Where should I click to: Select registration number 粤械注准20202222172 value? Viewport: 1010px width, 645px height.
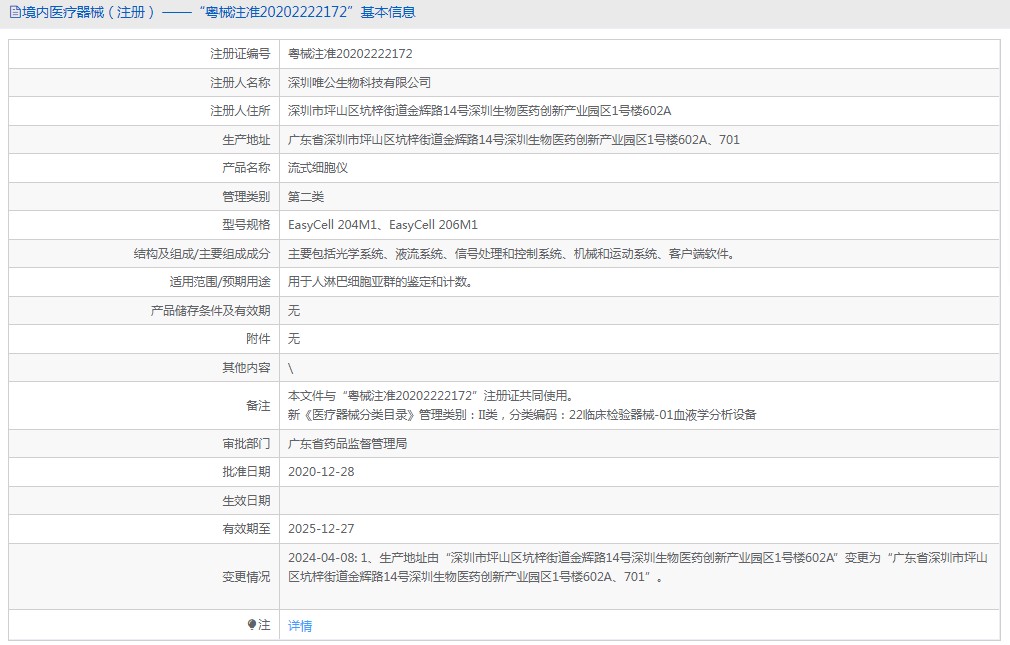click(x=350, y=53)
